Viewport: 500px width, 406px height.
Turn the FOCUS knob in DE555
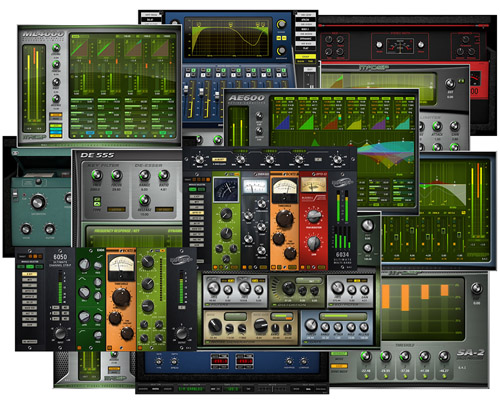tap(117, 175)
